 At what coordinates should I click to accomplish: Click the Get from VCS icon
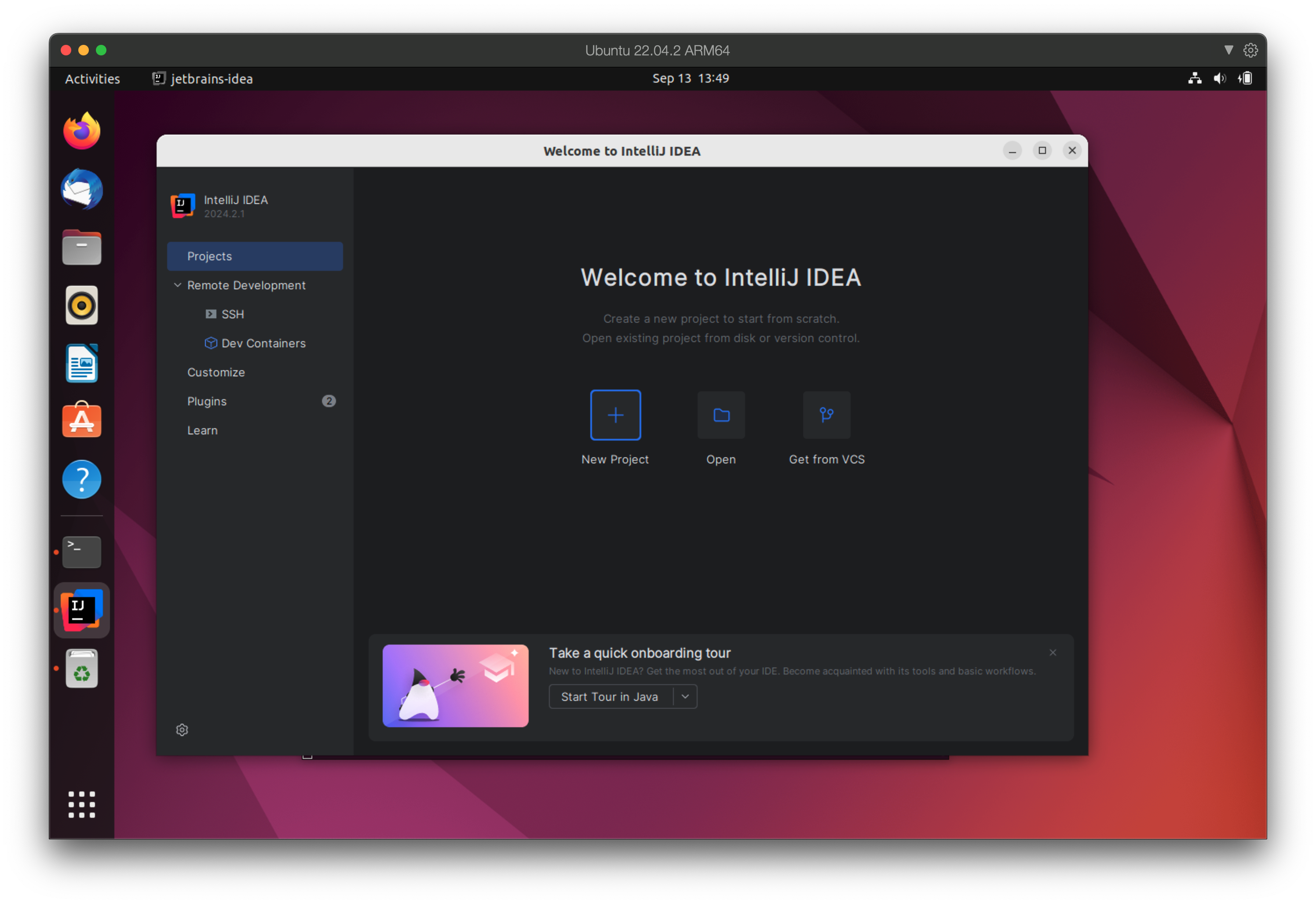point(827,414)
